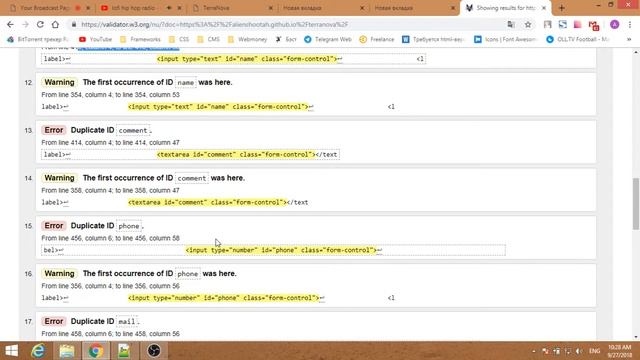Click highlighted textarea code in error 13
The image size is (640, 360).
click(x=236, y=154)
